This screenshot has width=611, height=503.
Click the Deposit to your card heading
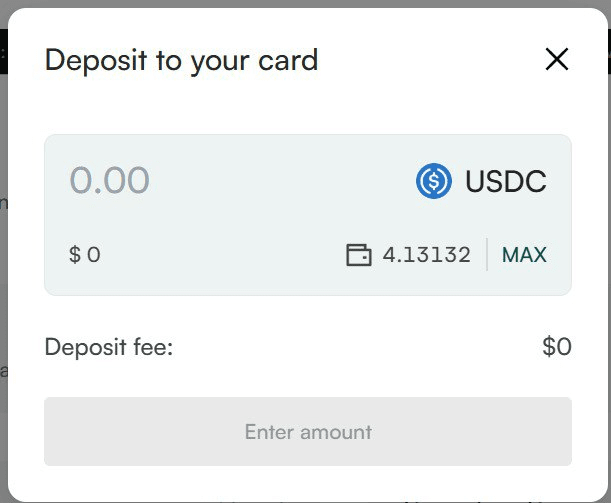pos(182,60)
